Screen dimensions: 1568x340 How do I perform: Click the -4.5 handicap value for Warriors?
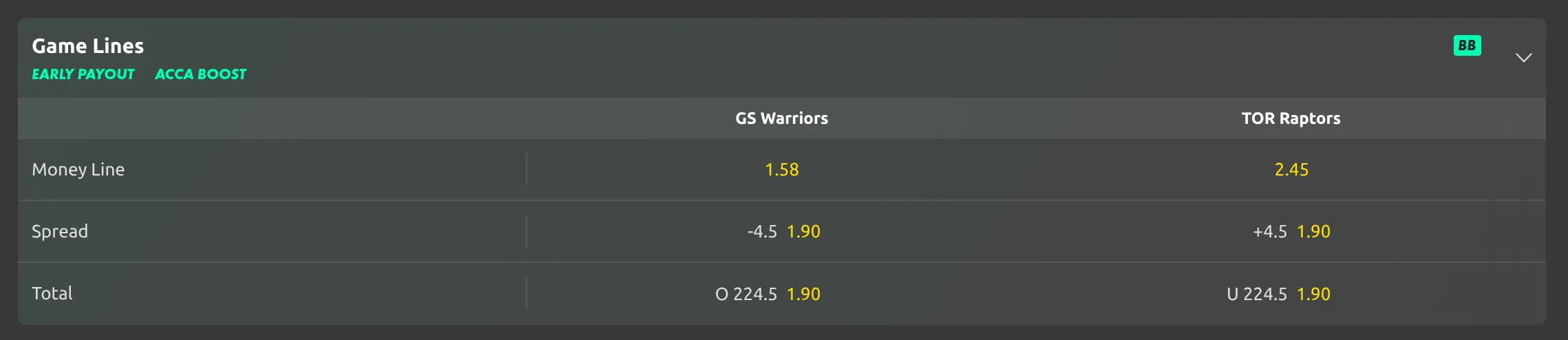click(762, 232)
